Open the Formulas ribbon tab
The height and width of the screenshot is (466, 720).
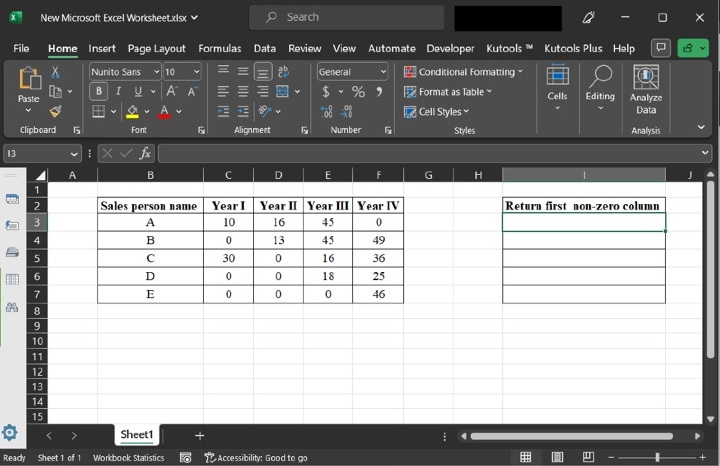219,48
